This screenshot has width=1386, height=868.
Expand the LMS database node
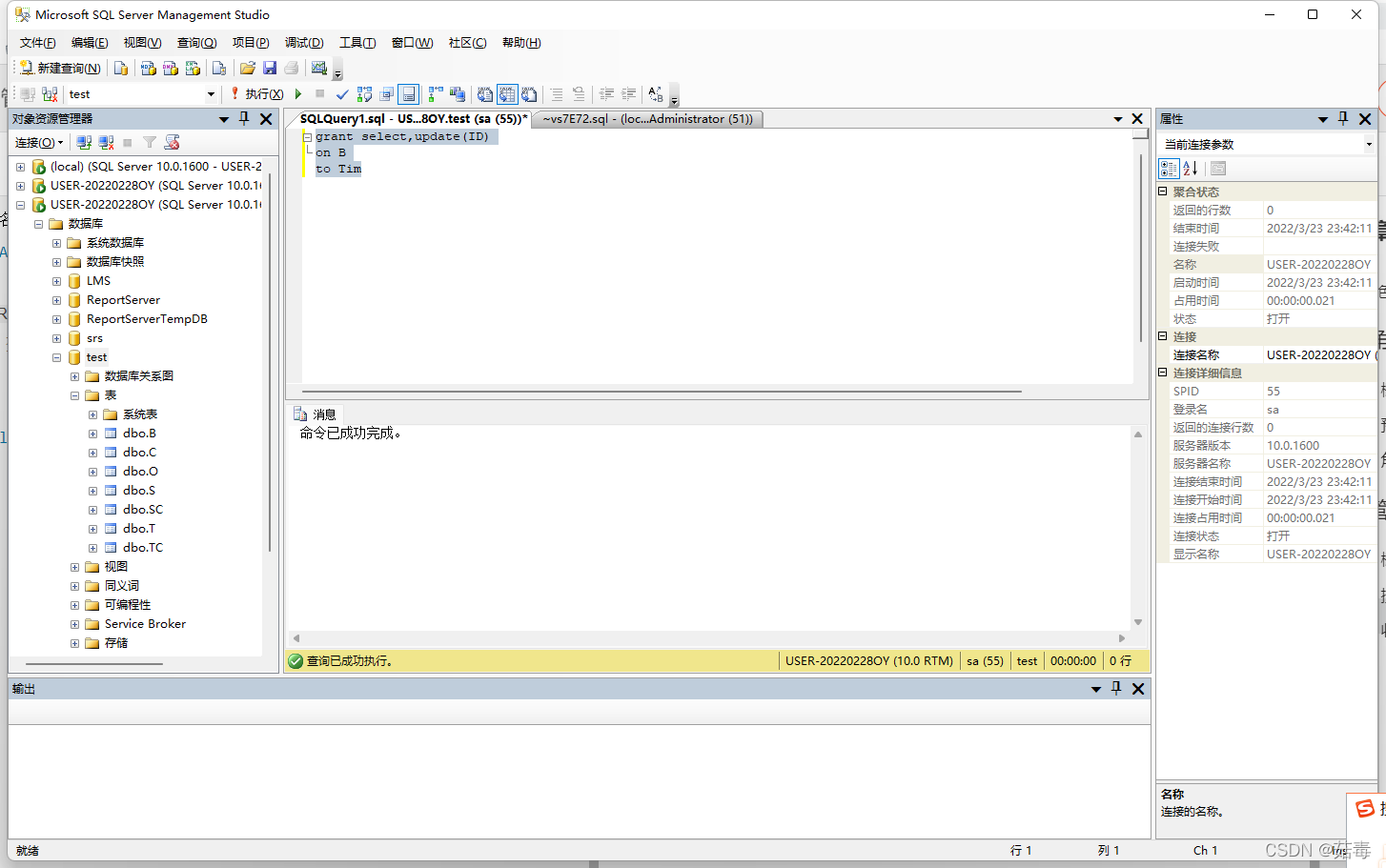click(56, 281)
